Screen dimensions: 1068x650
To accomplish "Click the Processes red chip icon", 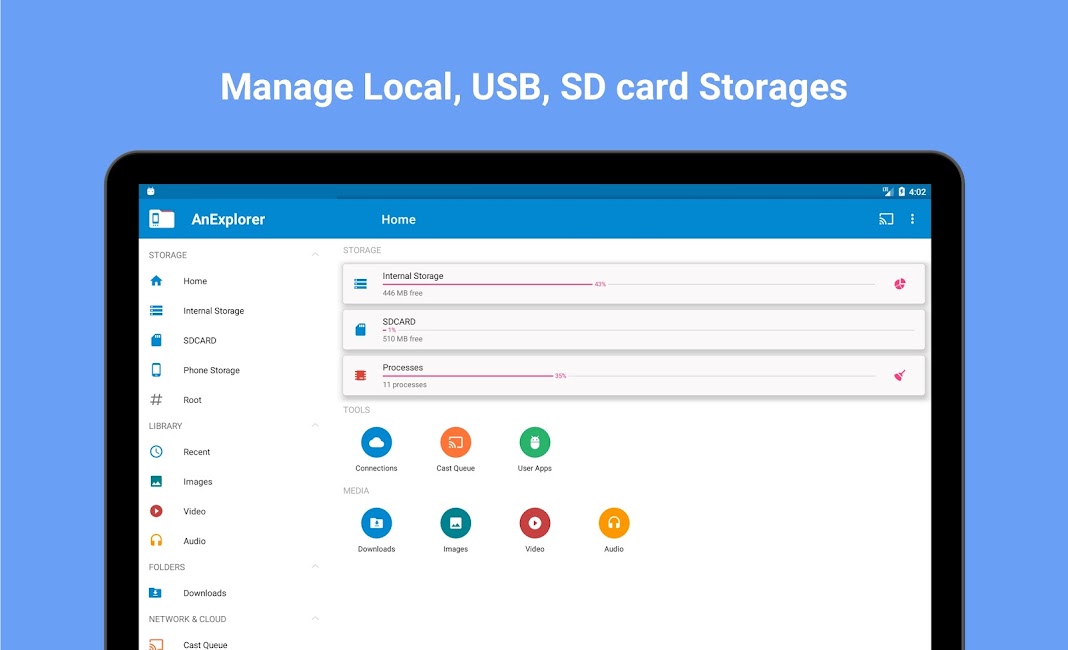I will coord(360,375).
